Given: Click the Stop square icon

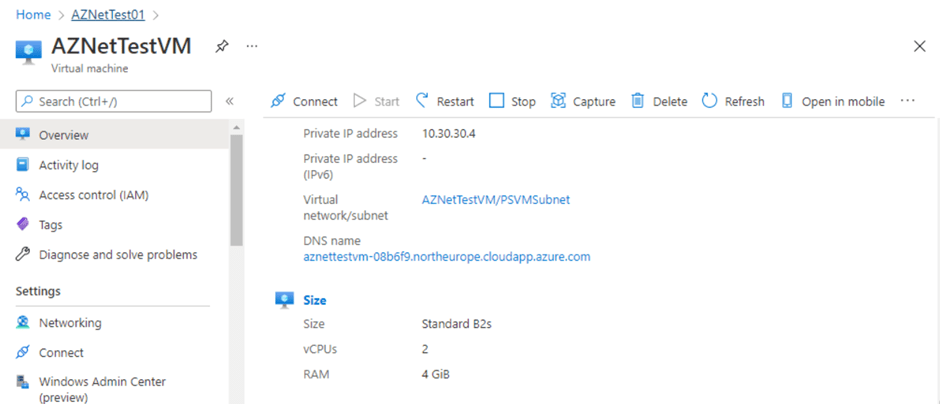Looking at the screenshot, I should (x=497, y=101).
